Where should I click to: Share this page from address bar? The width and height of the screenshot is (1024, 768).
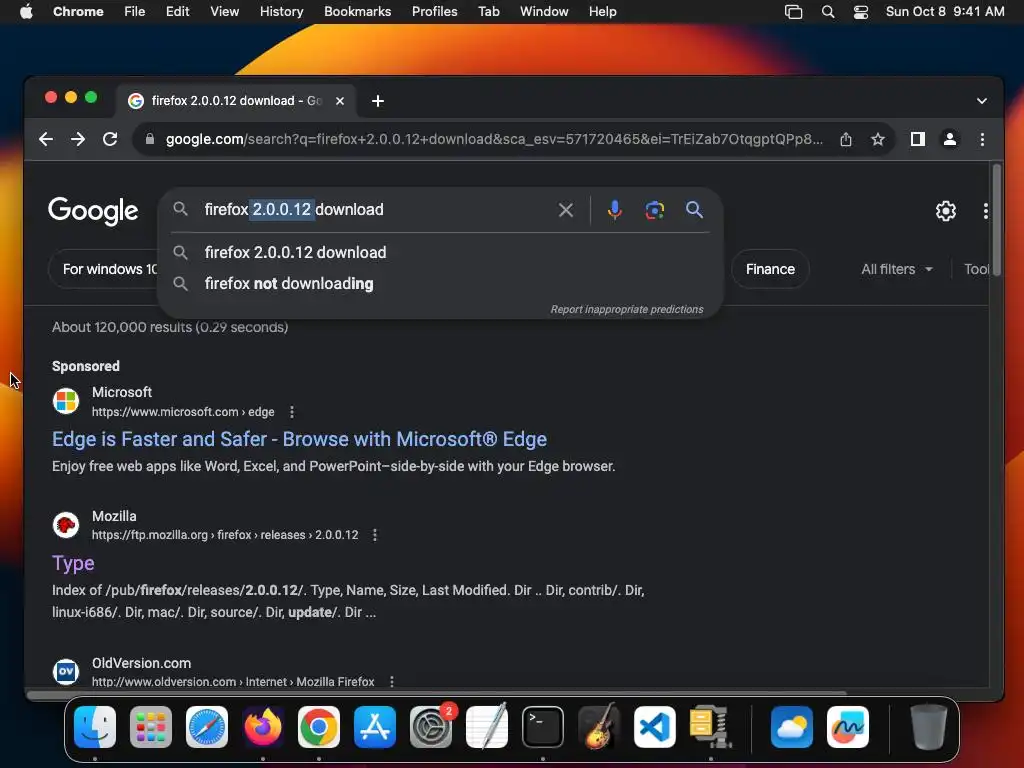click(x=846, y=139)
